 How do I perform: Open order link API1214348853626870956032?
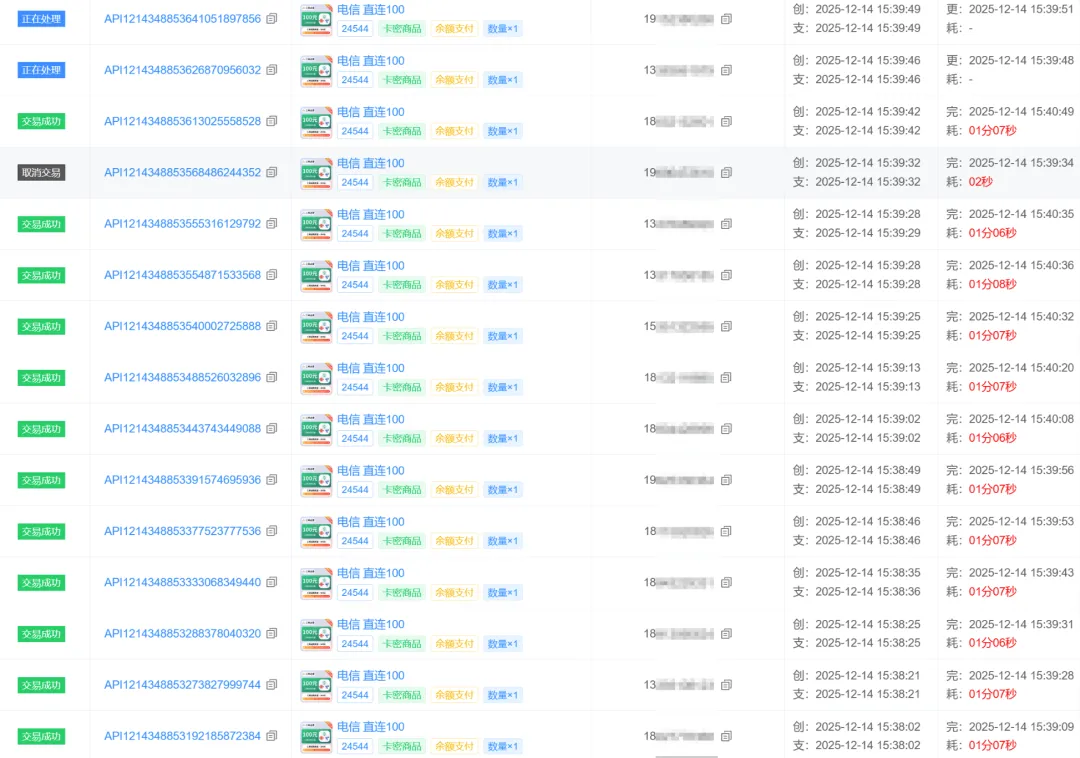tap(182, 71)
